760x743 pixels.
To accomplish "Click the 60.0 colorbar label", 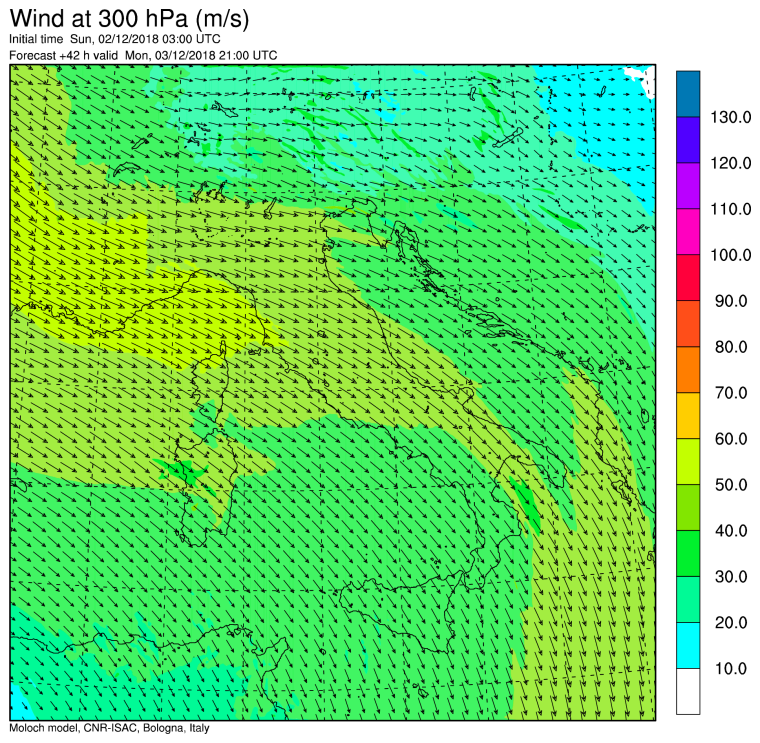I will pos(731,439).
